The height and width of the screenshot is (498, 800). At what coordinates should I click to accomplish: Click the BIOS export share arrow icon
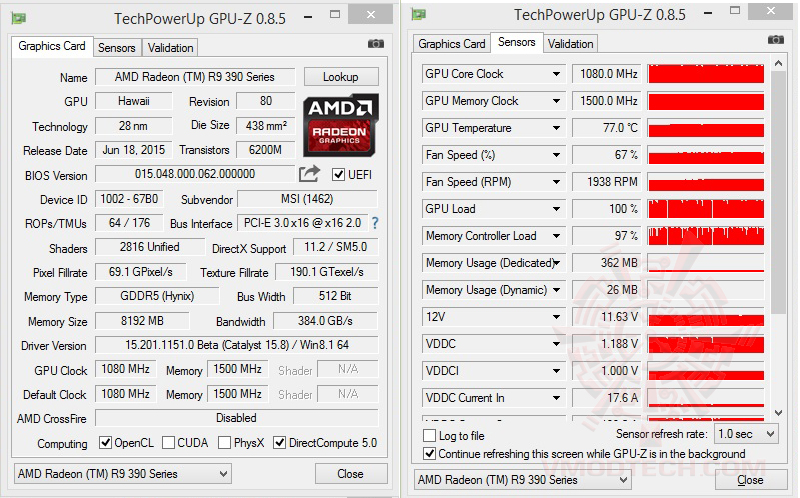point(309,174)
